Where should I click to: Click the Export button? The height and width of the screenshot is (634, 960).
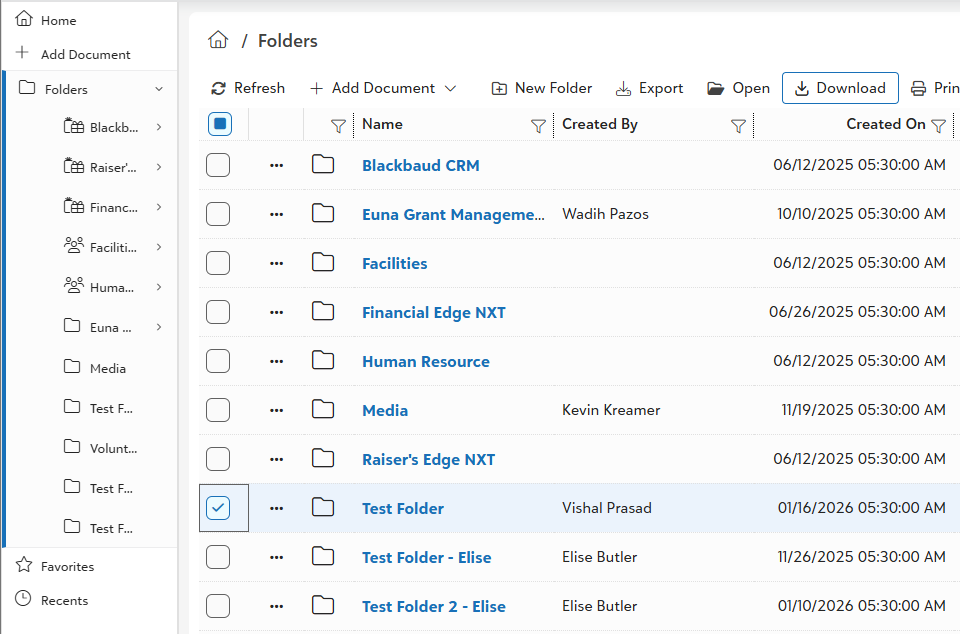click(x=650, y=88)
